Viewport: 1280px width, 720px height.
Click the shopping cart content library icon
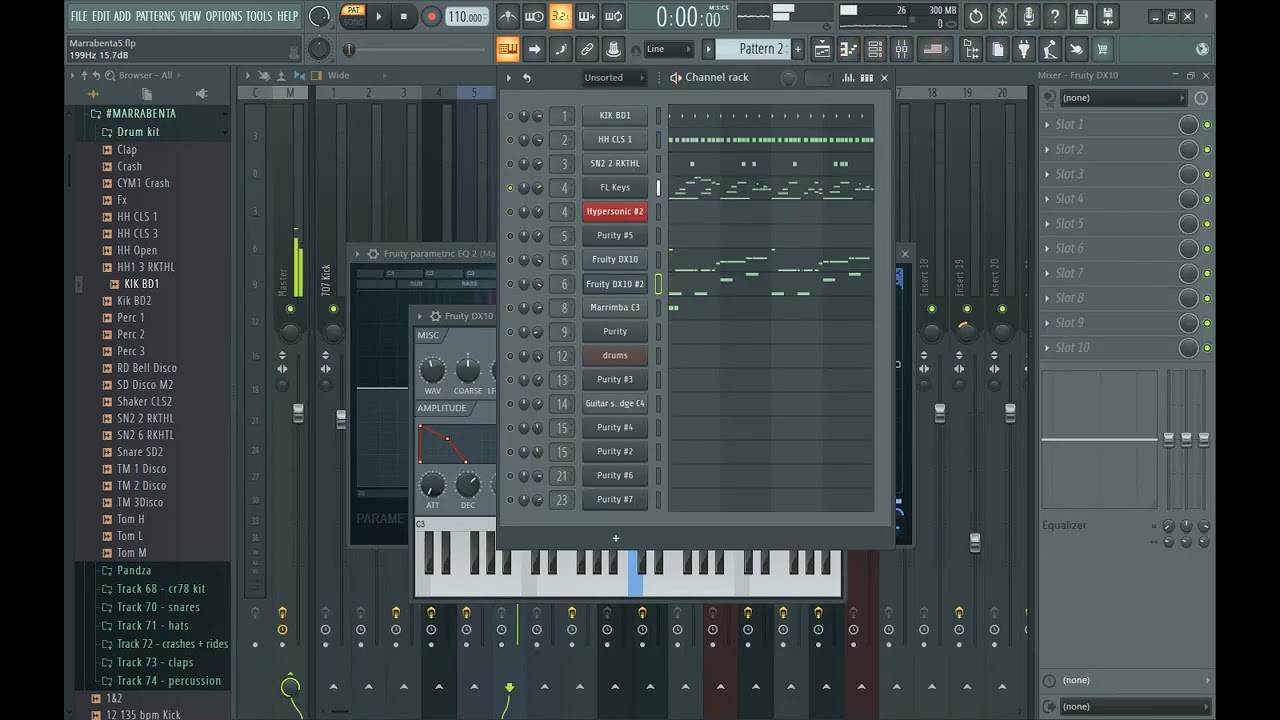point(1102,49)
